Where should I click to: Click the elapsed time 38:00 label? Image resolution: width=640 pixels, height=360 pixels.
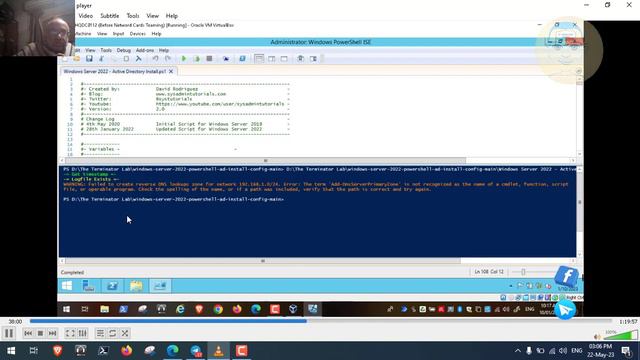(x=15, y=322)
